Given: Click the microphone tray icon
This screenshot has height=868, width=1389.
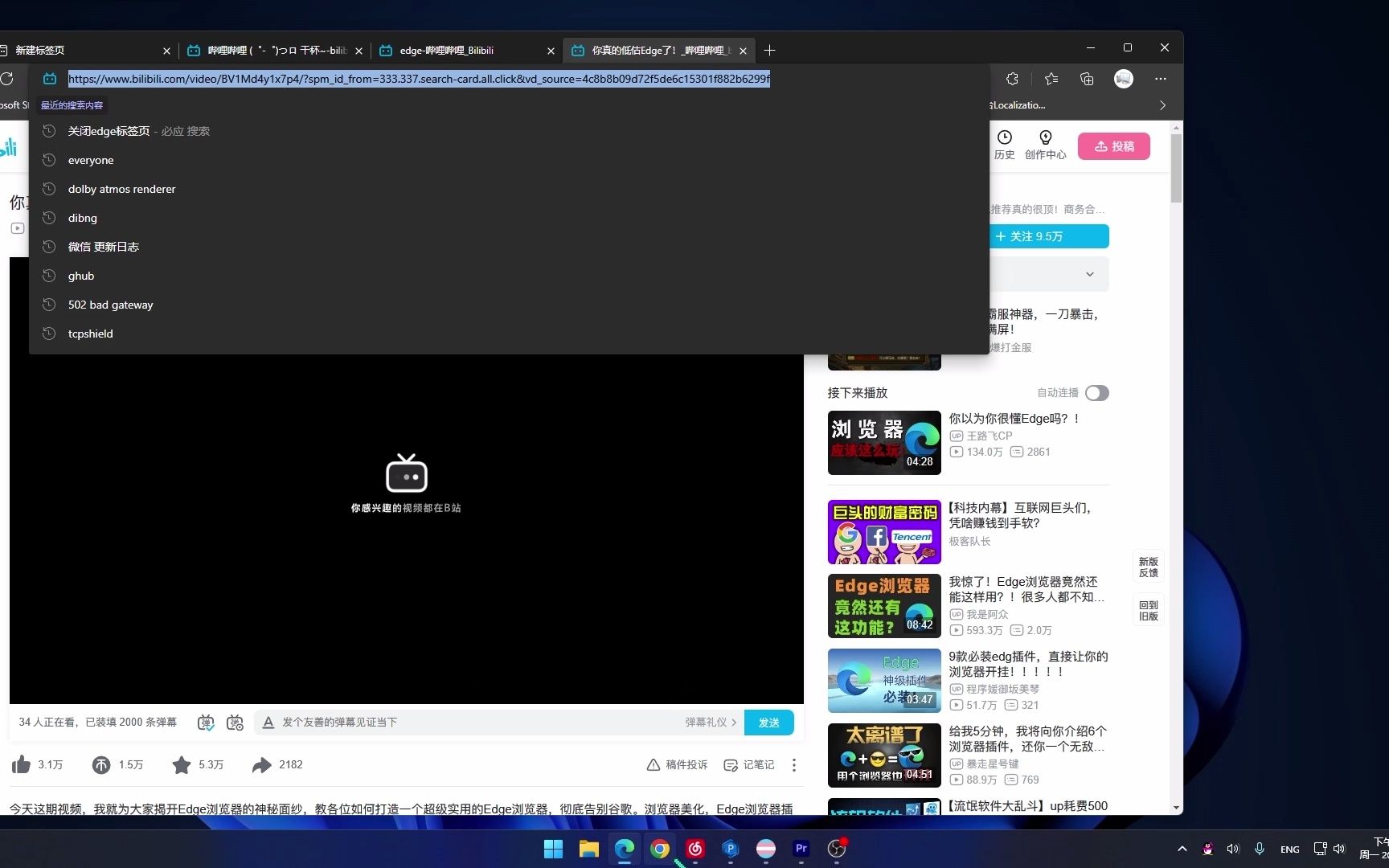Looking at the screenshot, I should pyautogui.click(x=1260, y=849).
